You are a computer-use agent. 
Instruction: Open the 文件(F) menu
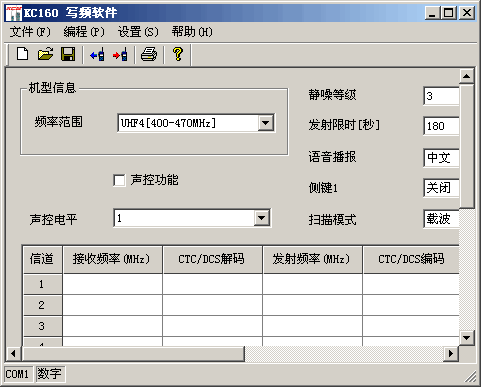[30, 32]
